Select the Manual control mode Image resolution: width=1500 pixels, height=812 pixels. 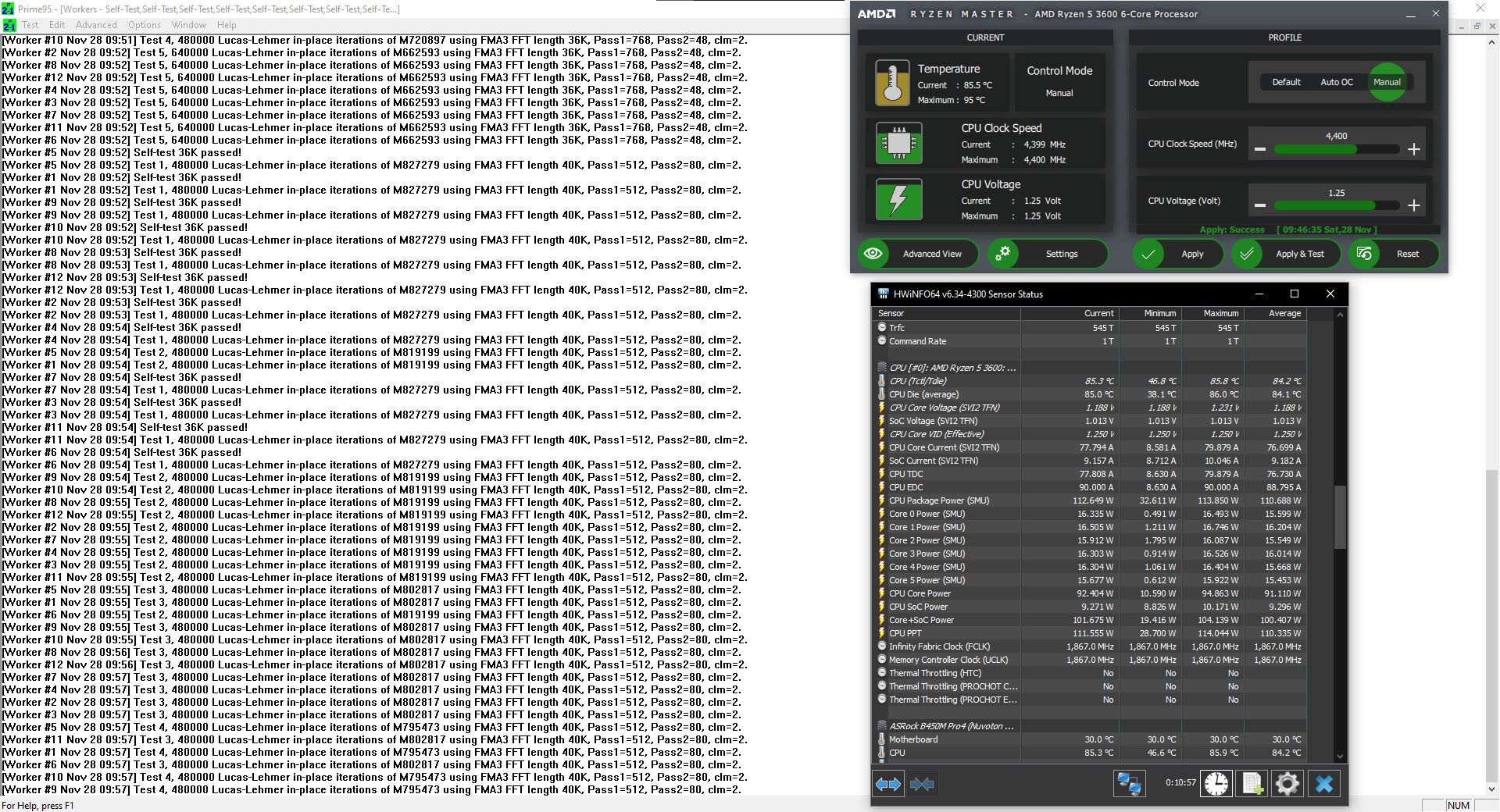point(1387,82)
